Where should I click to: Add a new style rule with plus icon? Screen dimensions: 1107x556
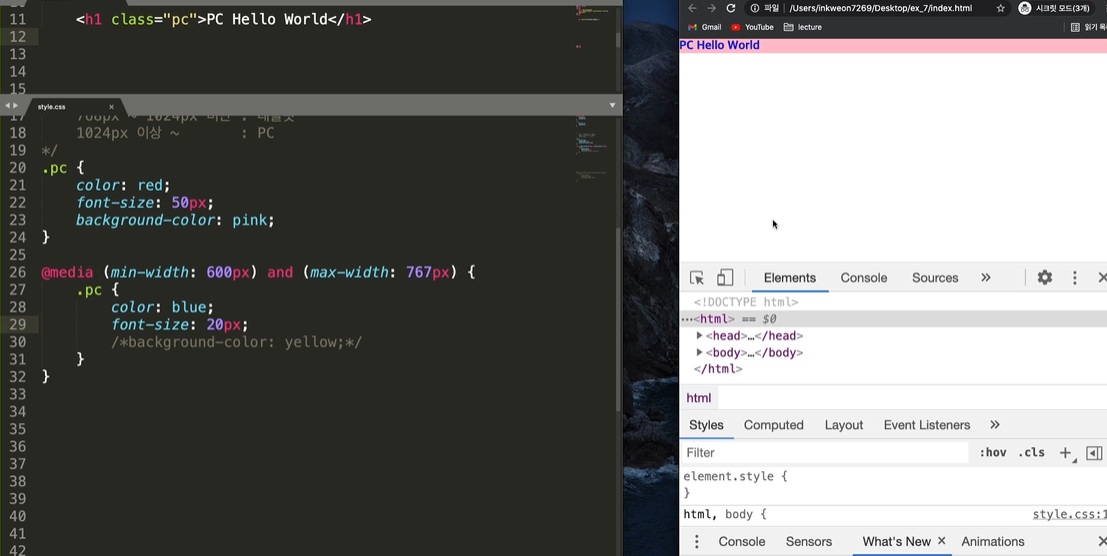point(1065,453)
